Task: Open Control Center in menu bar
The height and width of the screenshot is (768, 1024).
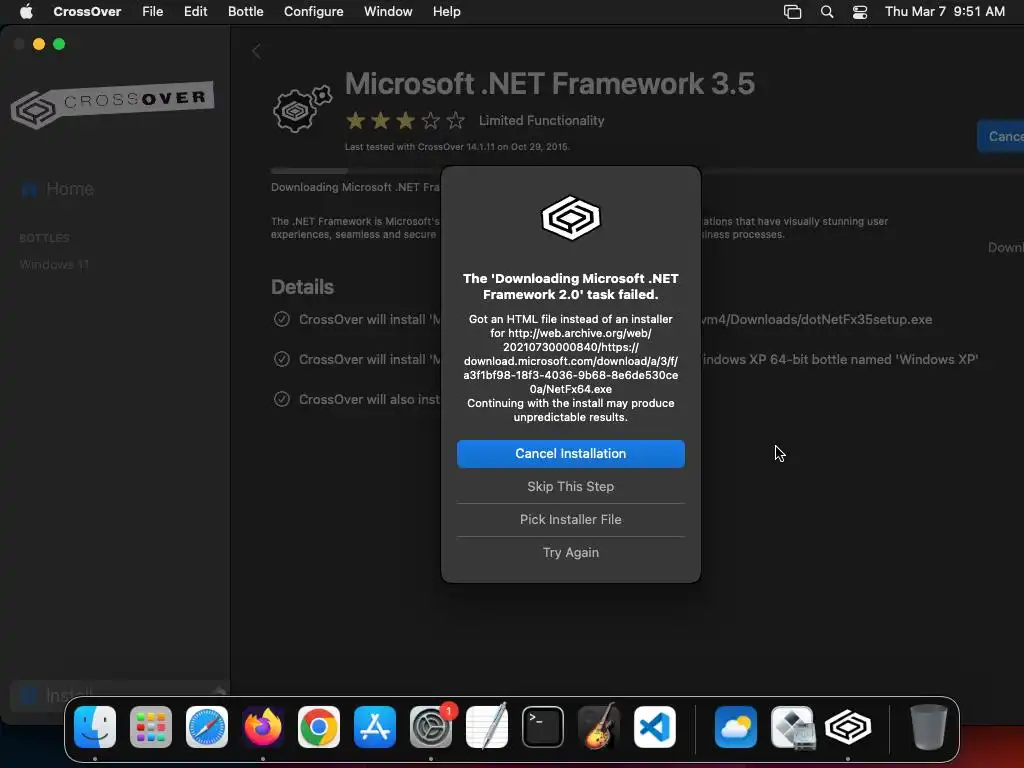Action: coord(860,12)
